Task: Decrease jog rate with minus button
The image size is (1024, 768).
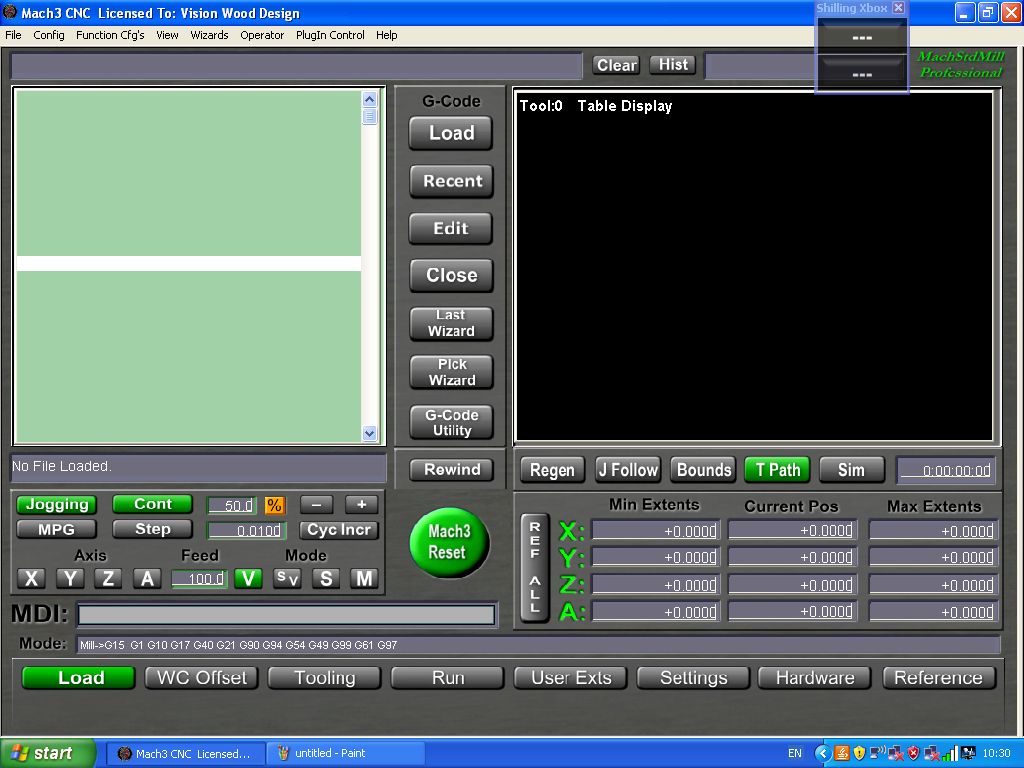Action: 317,505
